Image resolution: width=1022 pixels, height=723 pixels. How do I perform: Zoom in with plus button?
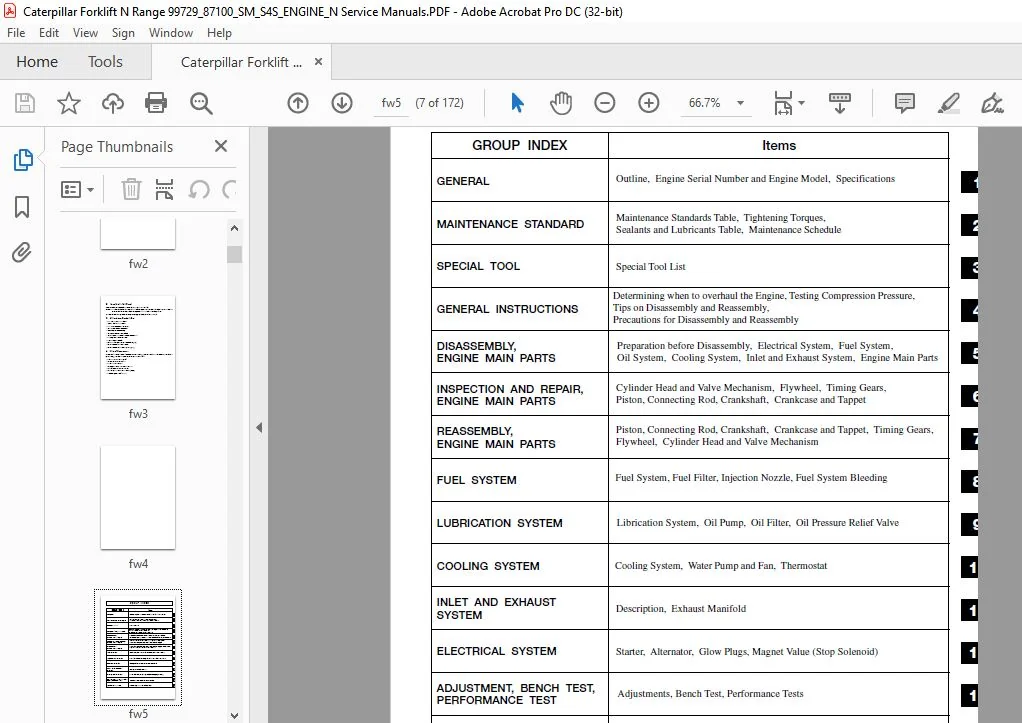[x=649, y=103]
